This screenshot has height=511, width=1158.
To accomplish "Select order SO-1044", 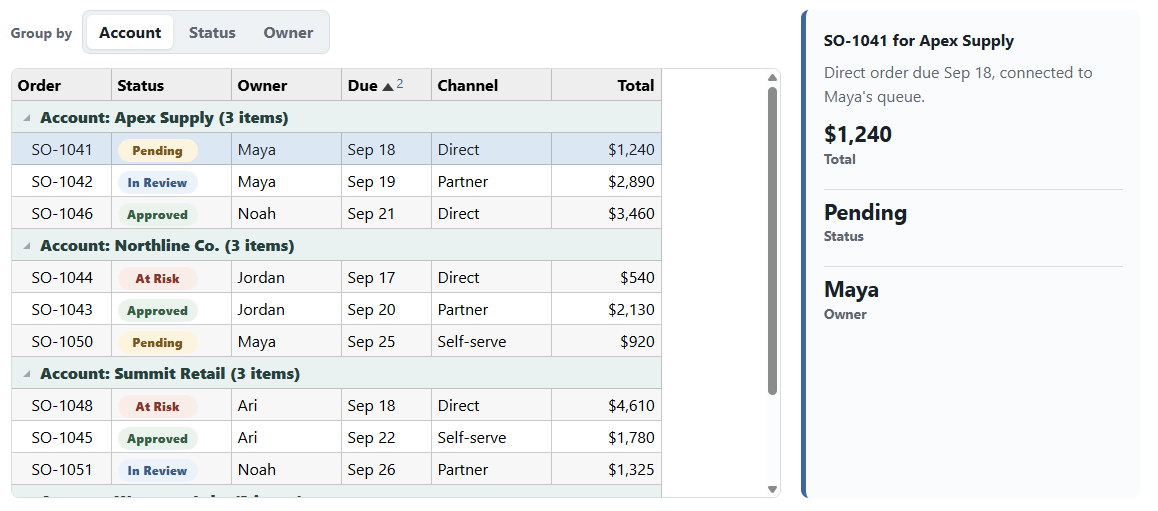I will 336,278.
